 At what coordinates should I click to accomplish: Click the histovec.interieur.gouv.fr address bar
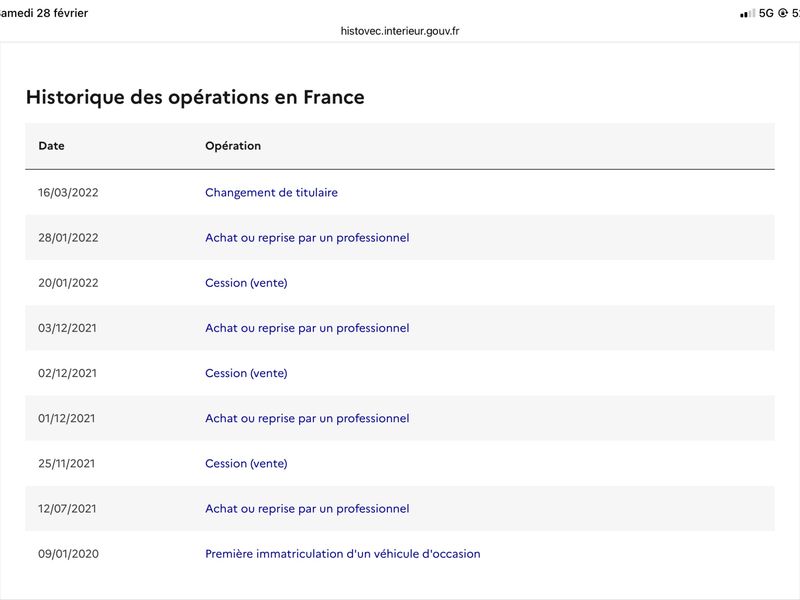click(400, 31)
